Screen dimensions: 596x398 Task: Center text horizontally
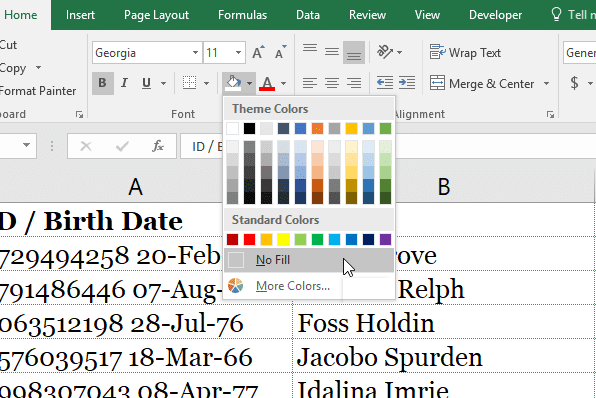tap(332, 83)
